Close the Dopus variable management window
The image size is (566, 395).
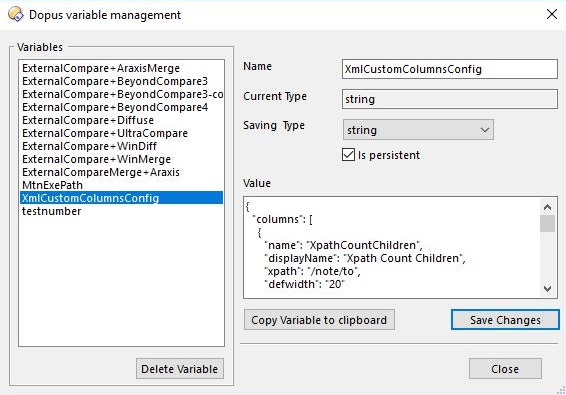pos(552,14)
